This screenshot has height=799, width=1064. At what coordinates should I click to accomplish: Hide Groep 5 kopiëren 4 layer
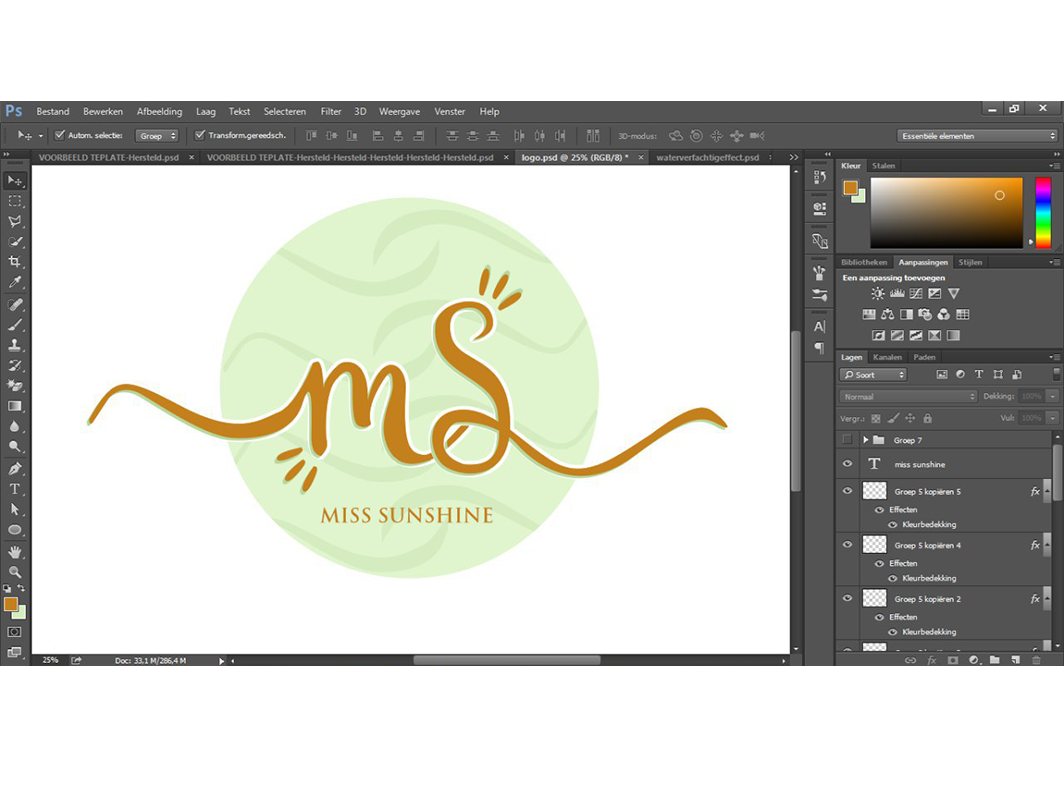(x=847, y=544)
